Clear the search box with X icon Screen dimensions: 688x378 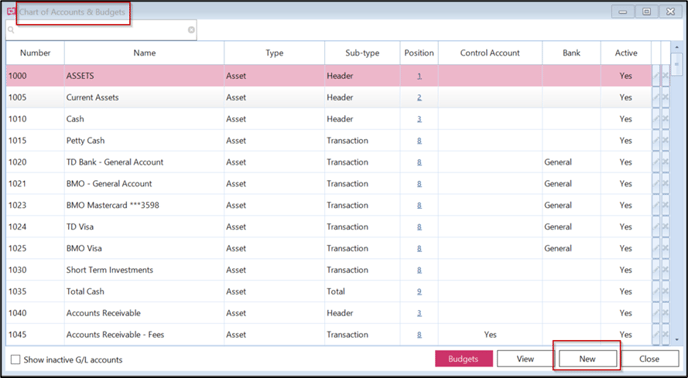[x=191, y=30]
